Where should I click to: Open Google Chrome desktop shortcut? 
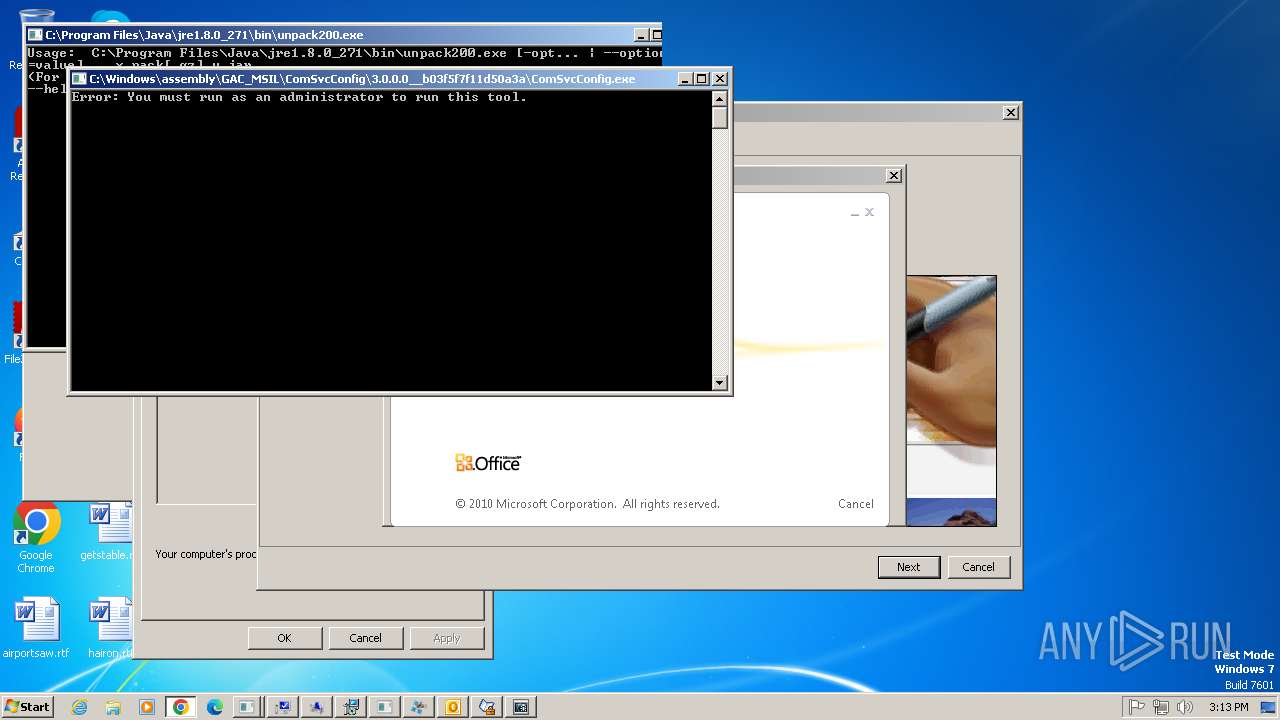point(36,538)
